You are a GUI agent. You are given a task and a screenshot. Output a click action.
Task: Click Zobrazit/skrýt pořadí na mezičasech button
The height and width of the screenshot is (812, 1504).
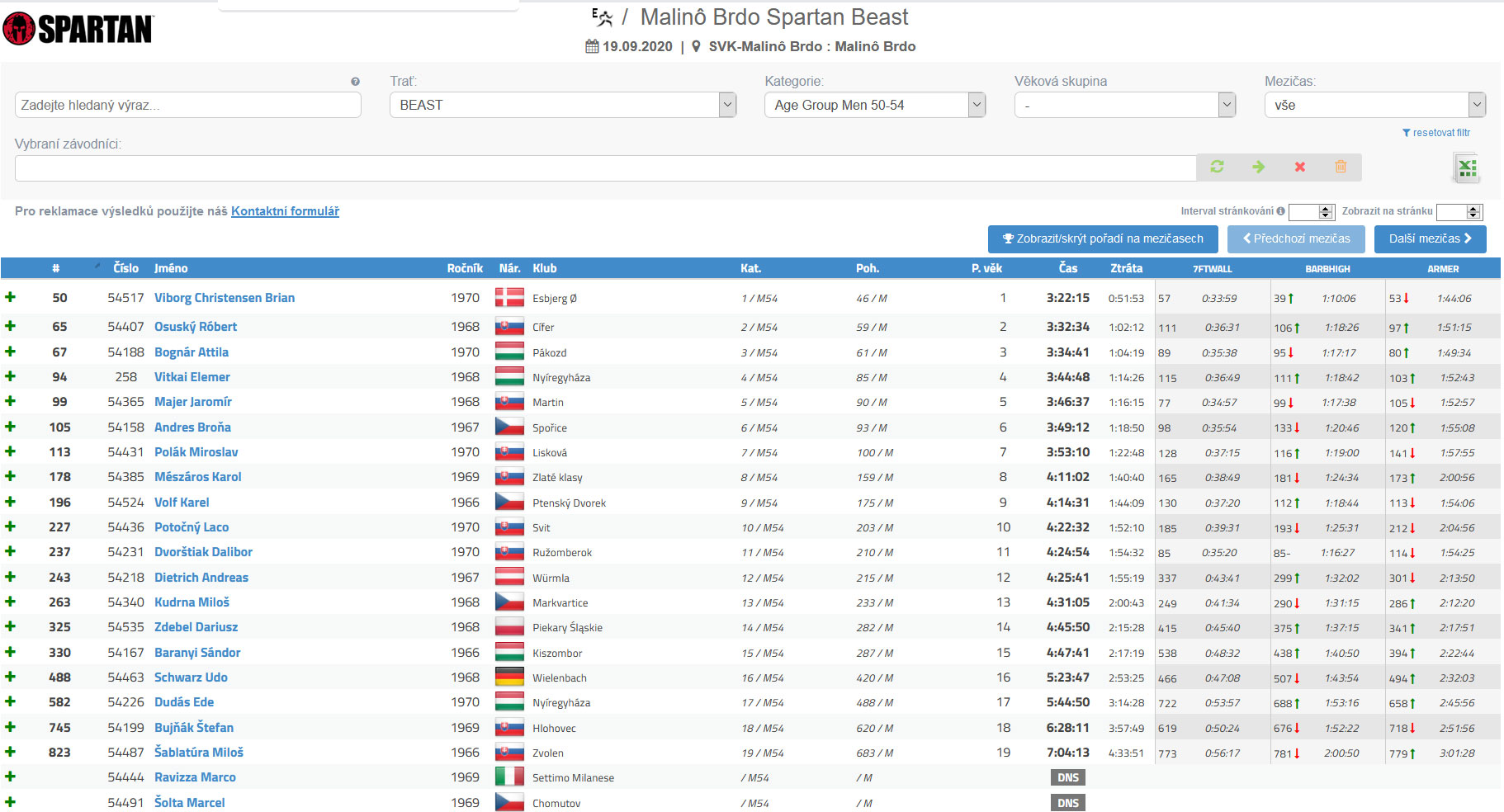(x=1103, y=238)
